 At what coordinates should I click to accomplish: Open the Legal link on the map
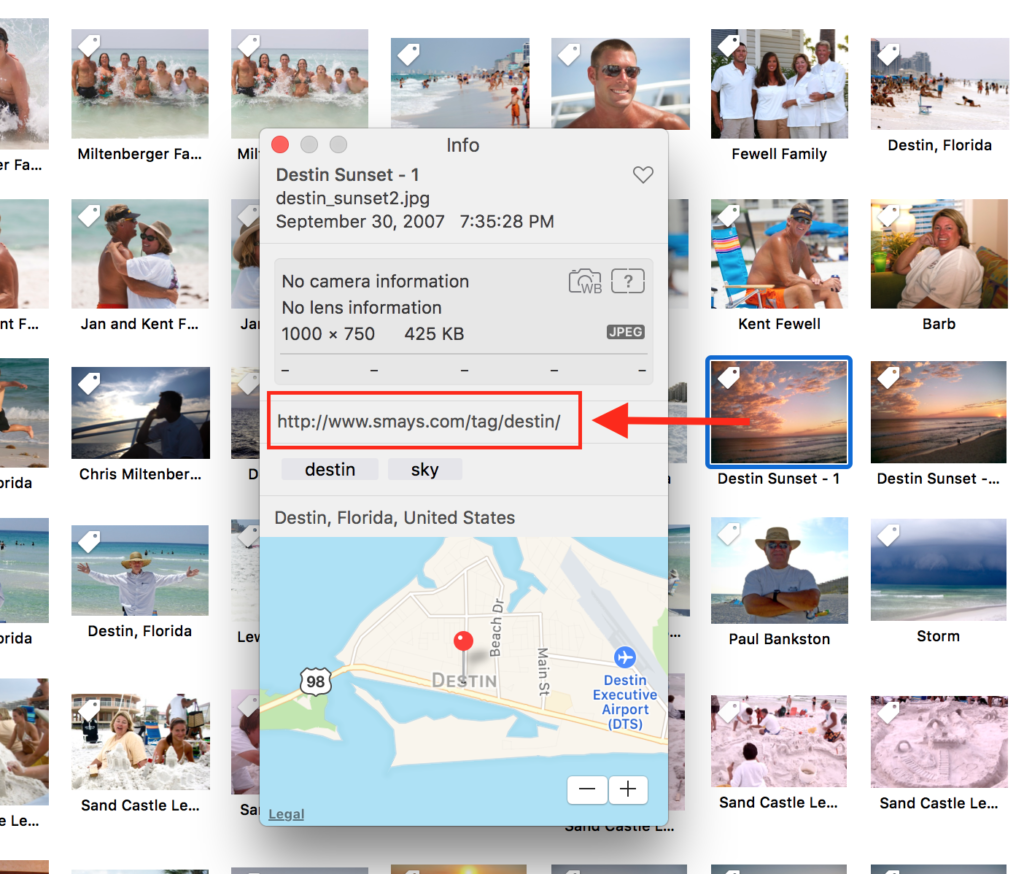[286, 814]
